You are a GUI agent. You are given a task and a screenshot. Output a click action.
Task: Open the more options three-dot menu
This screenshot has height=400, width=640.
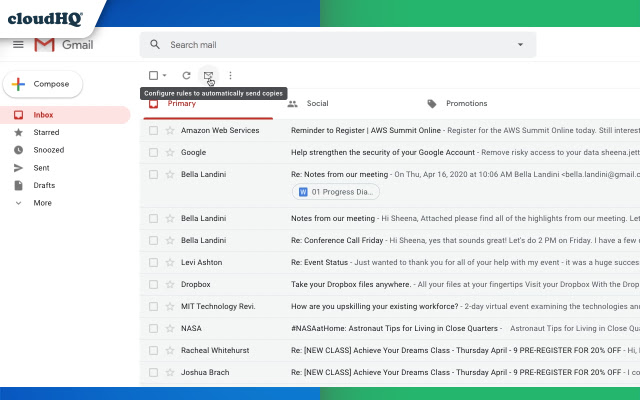tap(230, 75)
